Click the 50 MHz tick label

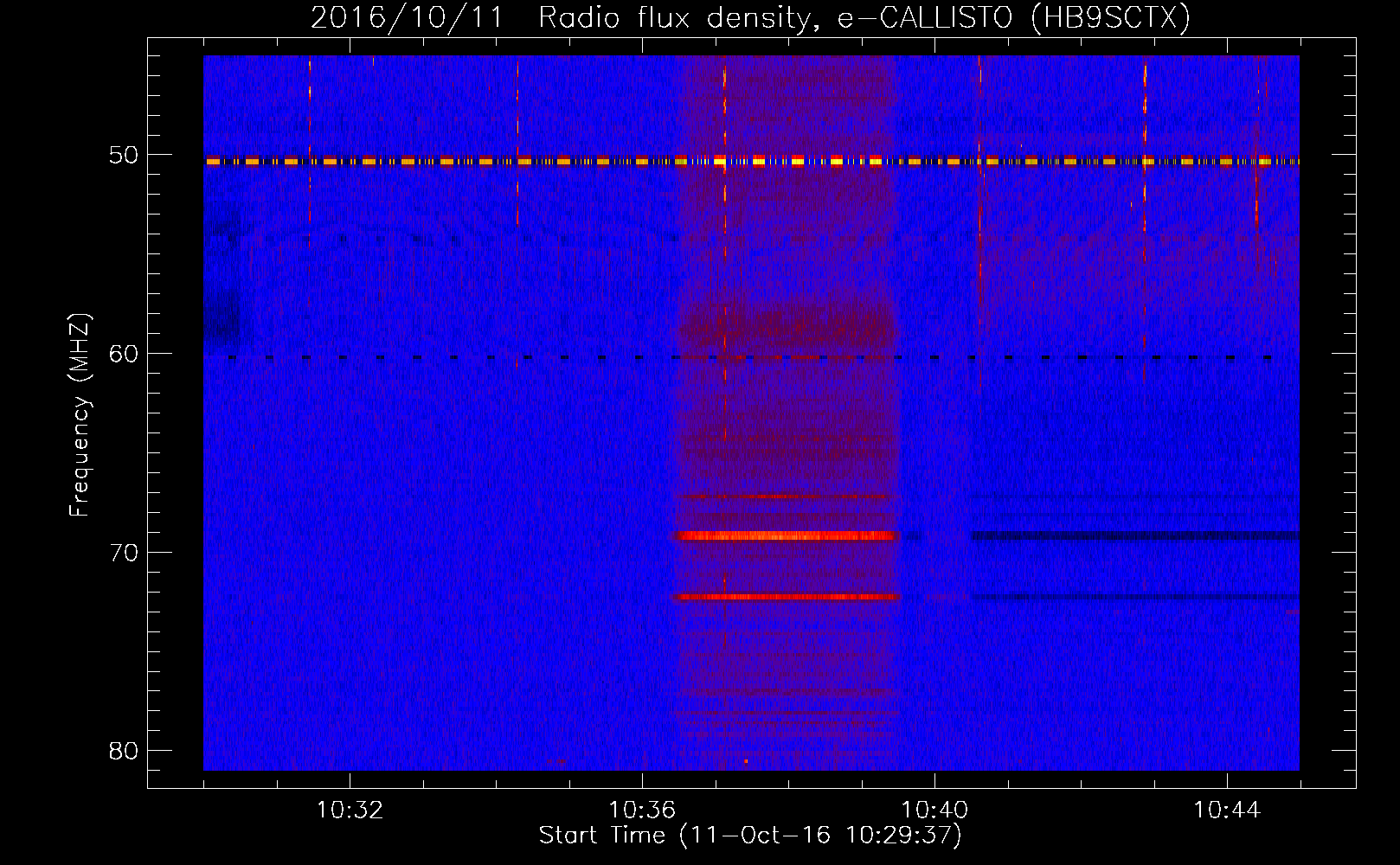pyautogui.click(x=124, y=156)
